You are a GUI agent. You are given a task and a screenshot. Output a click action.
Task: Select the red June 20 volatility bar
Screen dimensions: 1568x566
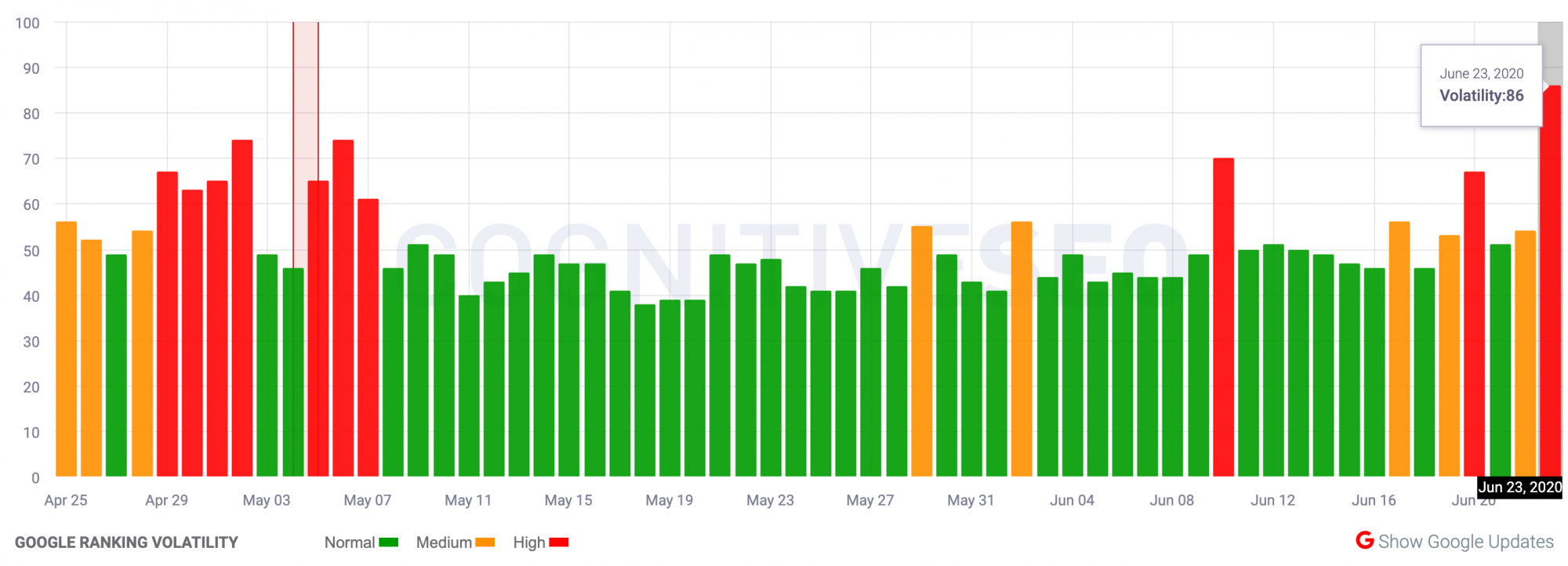tap(1474, 324)
